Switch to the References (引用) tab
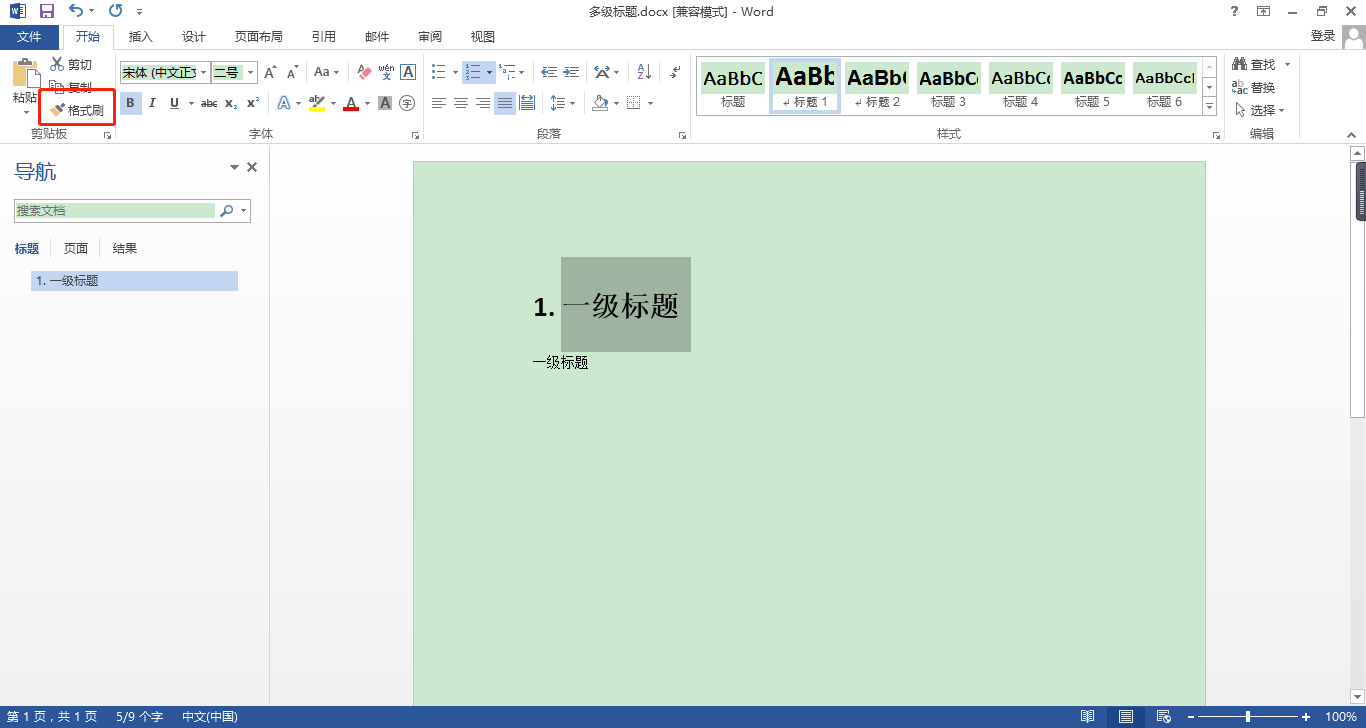This screenshot has width=1366, height=728. tap(324, 37)
